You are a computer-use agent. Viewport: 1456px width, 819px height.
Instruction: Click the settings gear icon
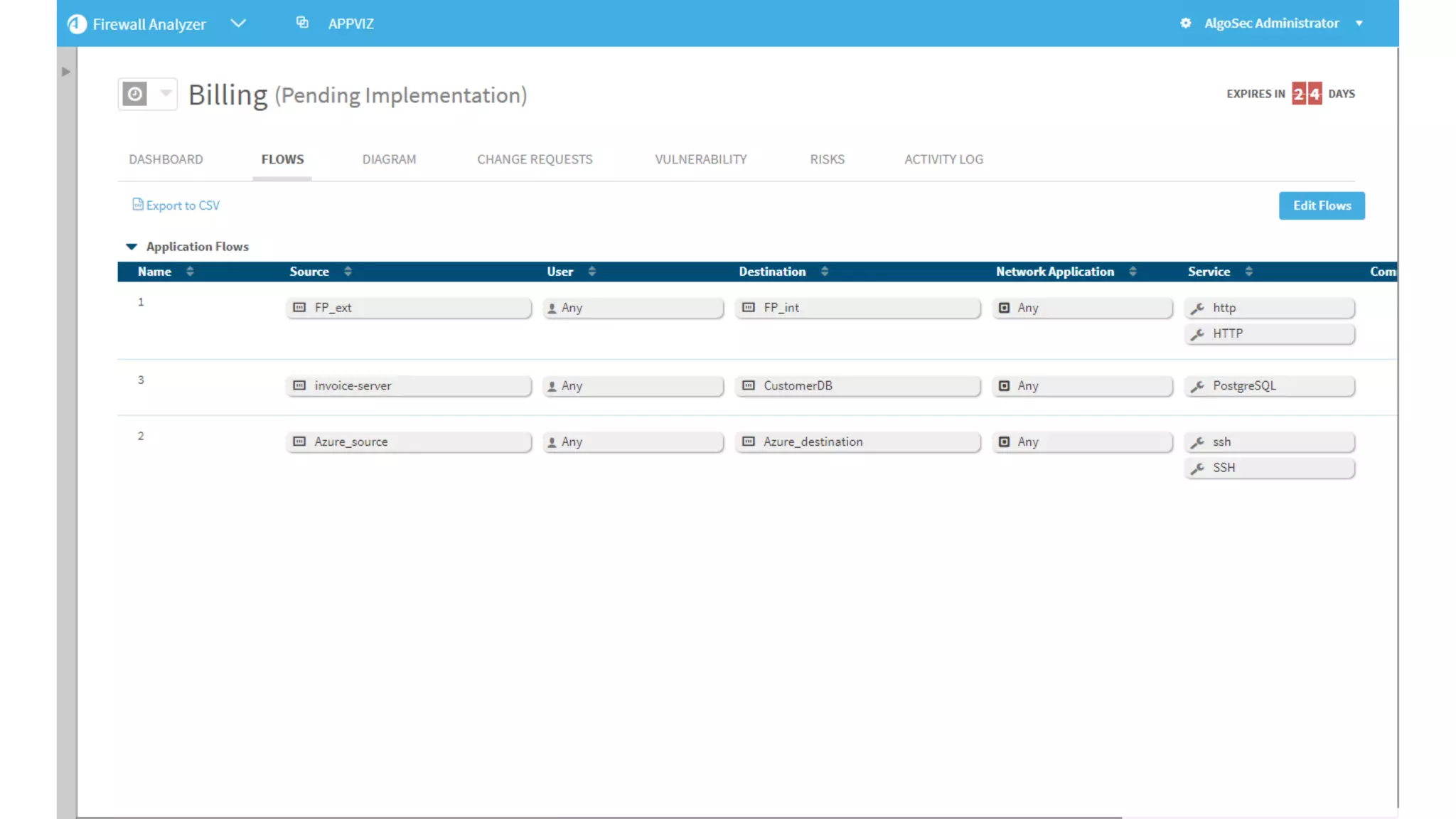coord(1185,23)
